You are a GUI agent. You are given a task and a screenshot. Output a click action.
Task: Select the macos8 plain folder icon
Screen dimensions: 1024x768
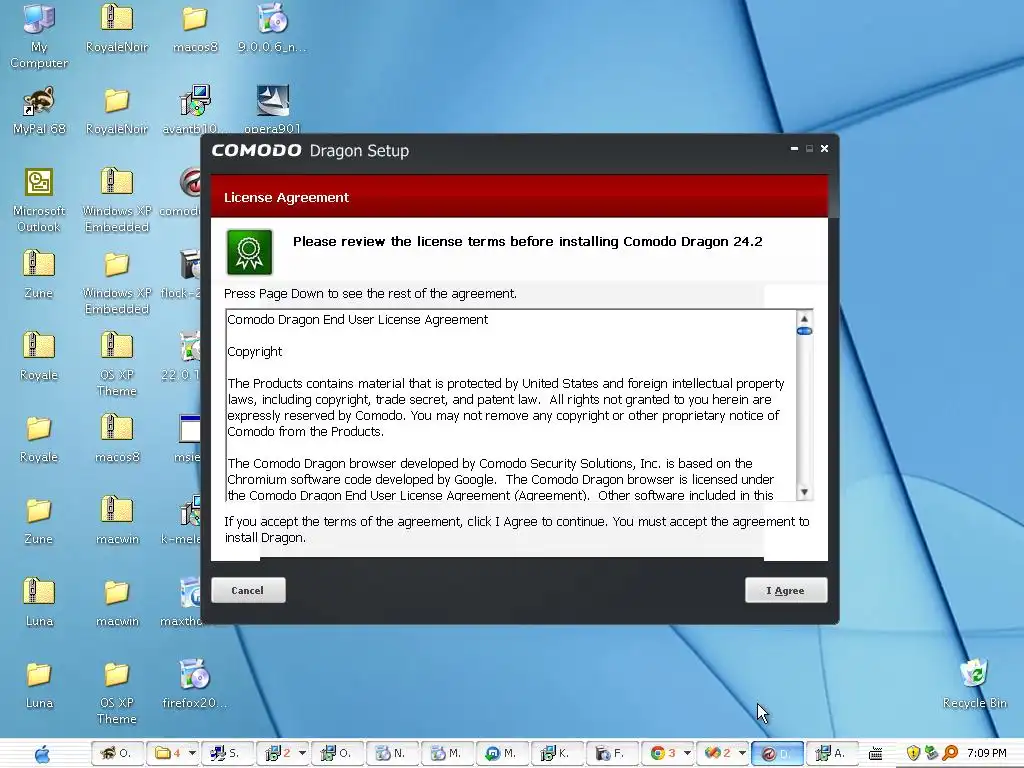[195, 27]
